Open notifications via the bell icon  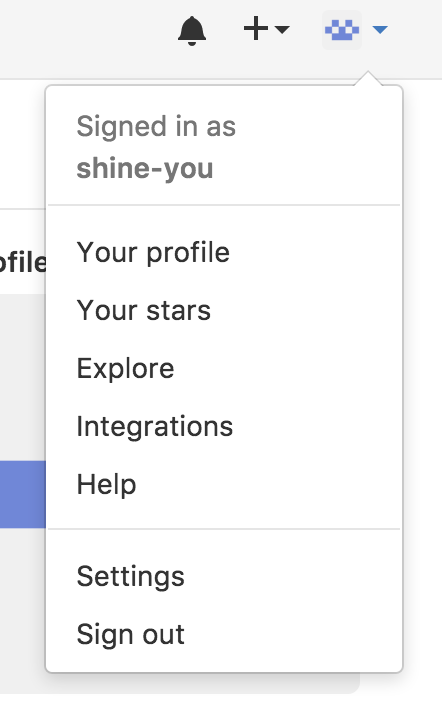(x=192, y=31)
